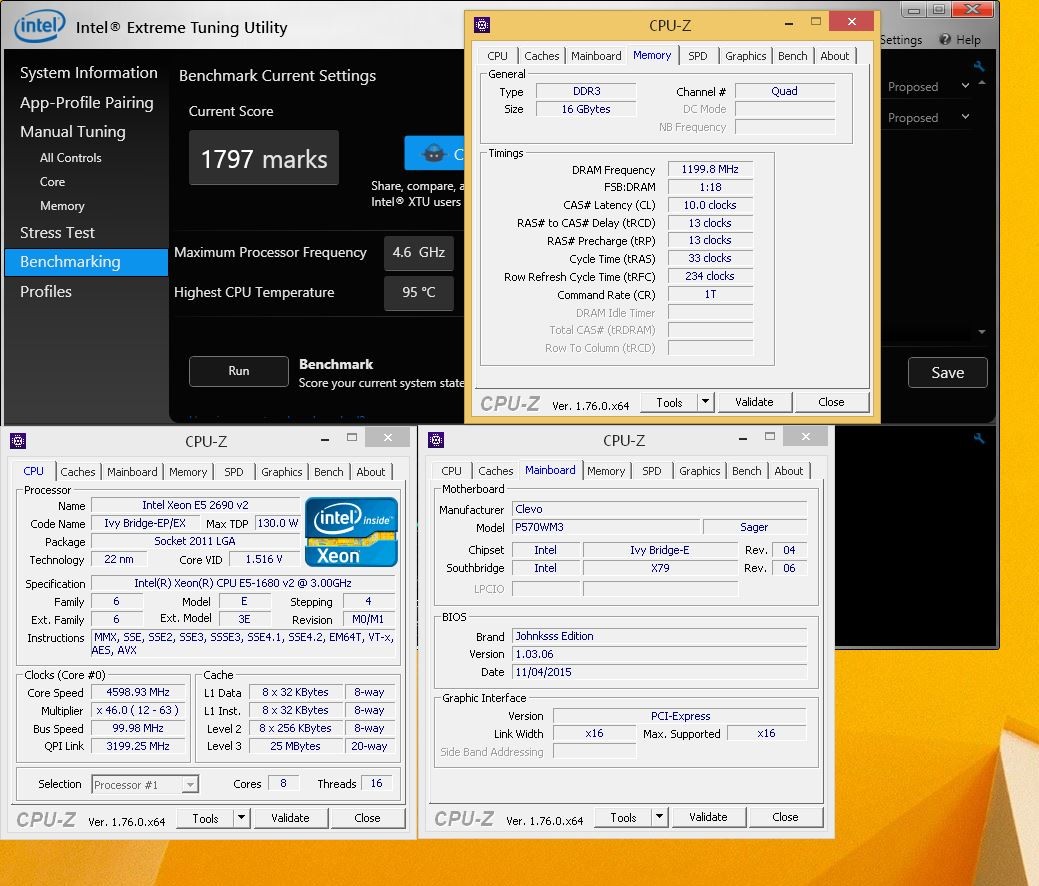Click CPU-Z icon in CPU window title bar

tap(18, 440)
